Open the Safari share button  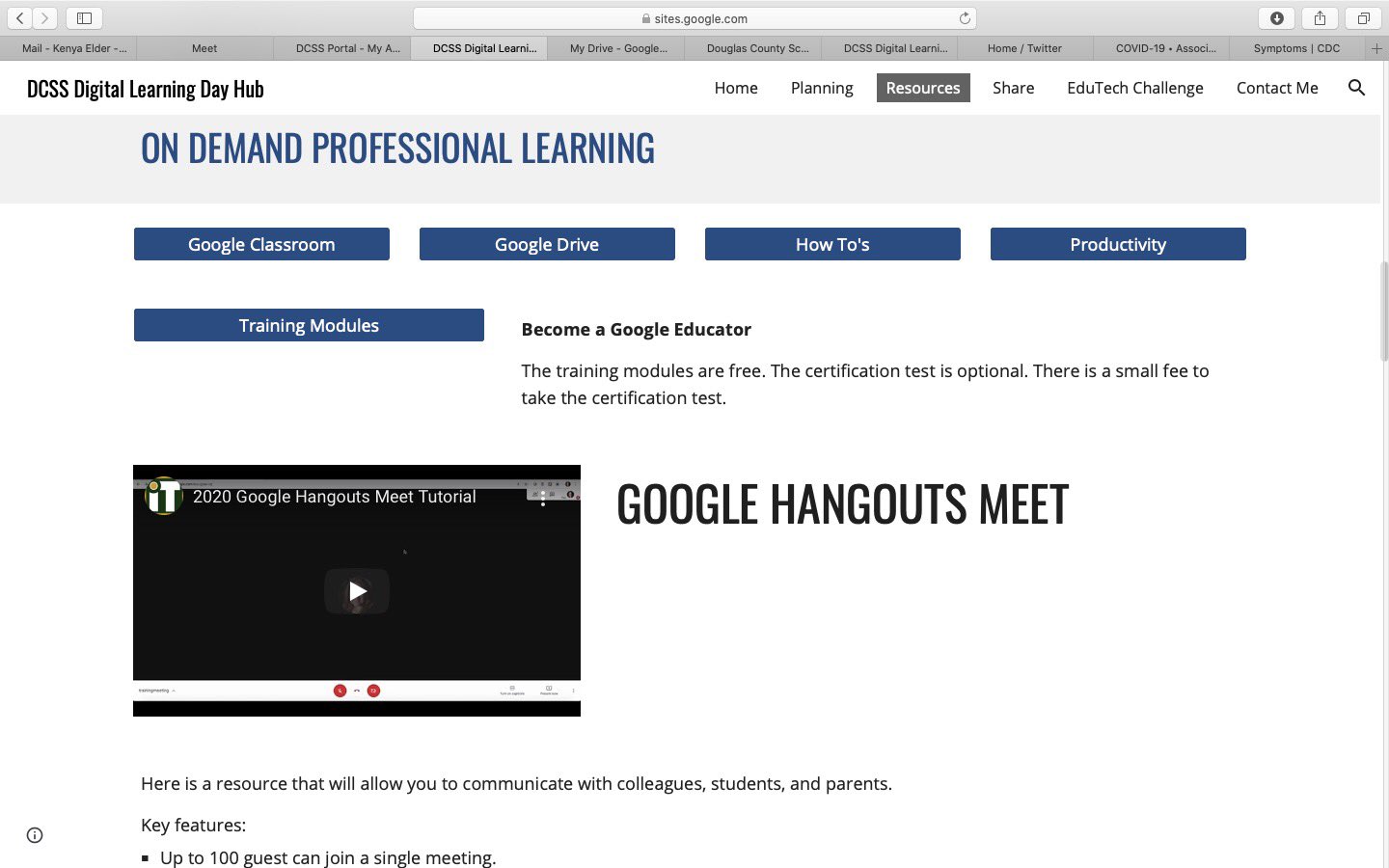1320,18
